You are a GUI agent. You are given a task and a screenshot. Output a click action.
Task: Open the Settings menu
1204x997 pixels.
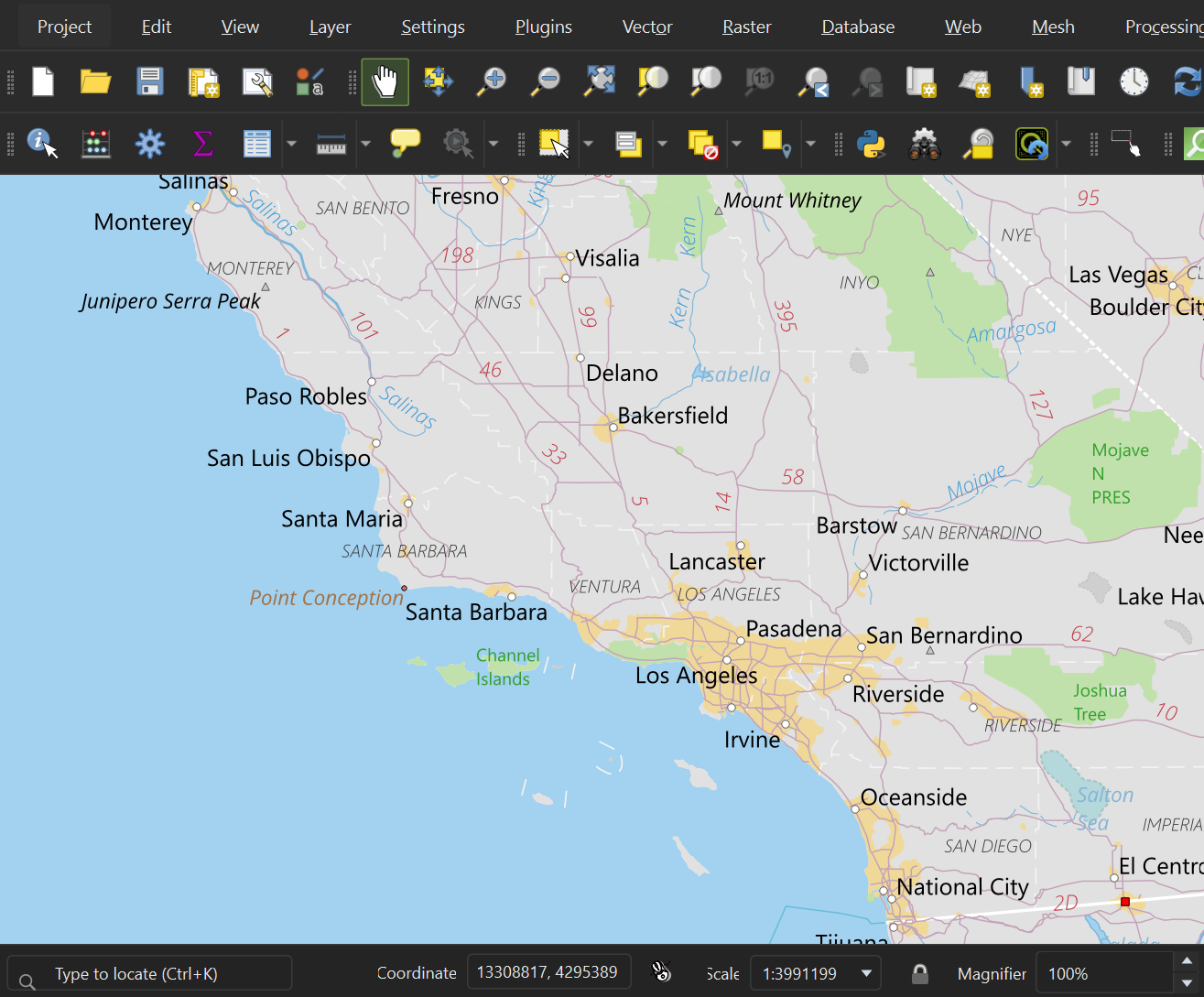432,27
